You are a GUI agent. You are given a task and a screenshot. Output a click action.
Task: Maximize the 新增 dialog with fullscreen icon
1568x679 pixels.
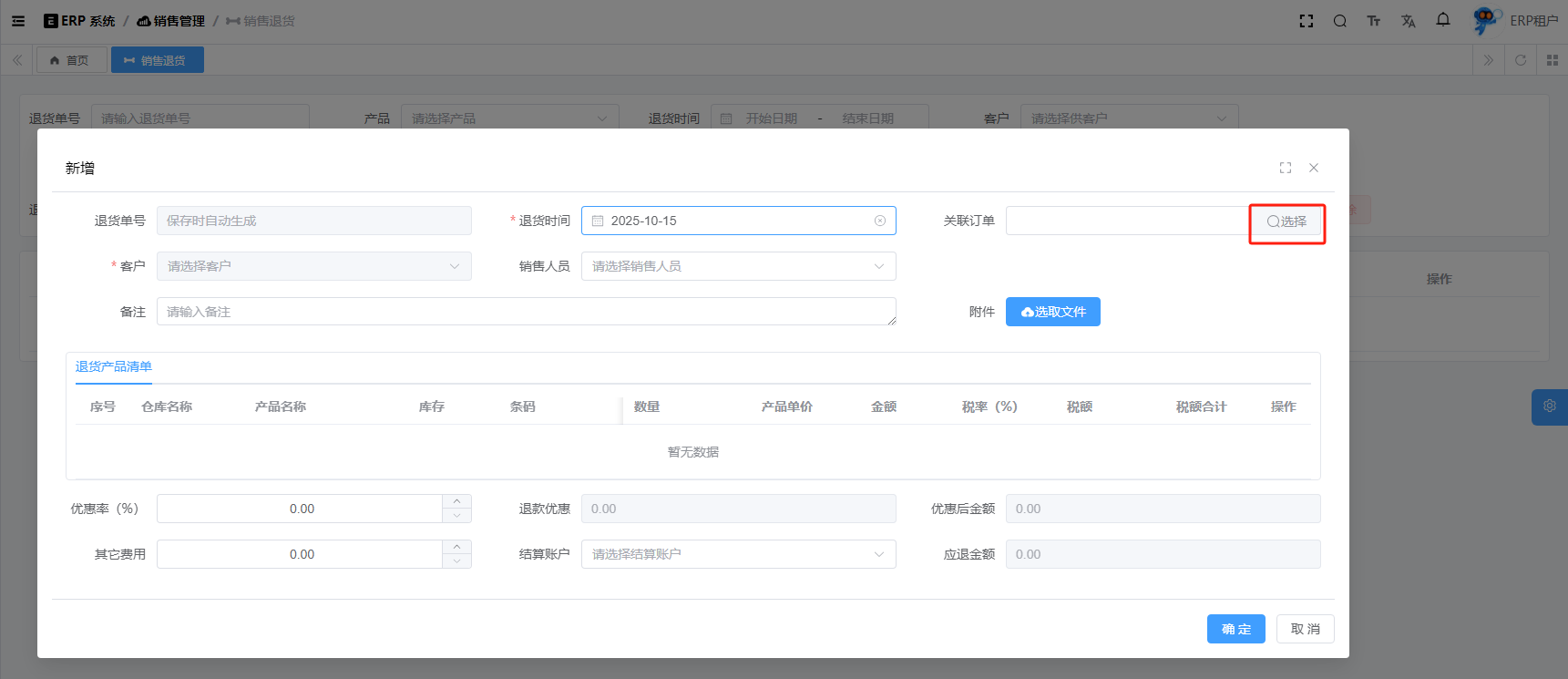tap(1285, 168)
